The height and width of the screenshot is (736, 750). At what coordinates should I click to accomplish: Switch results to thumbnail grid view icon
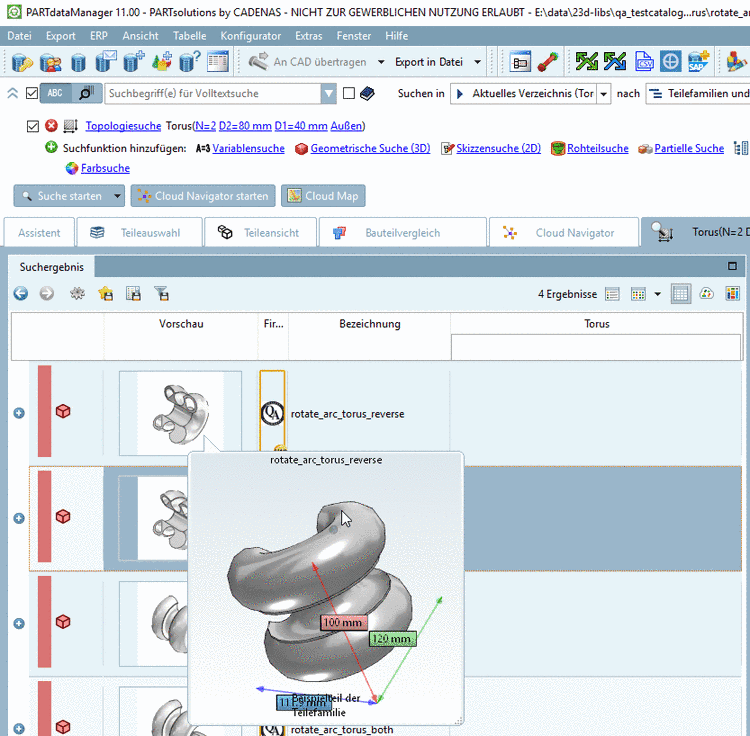[638, 294]
